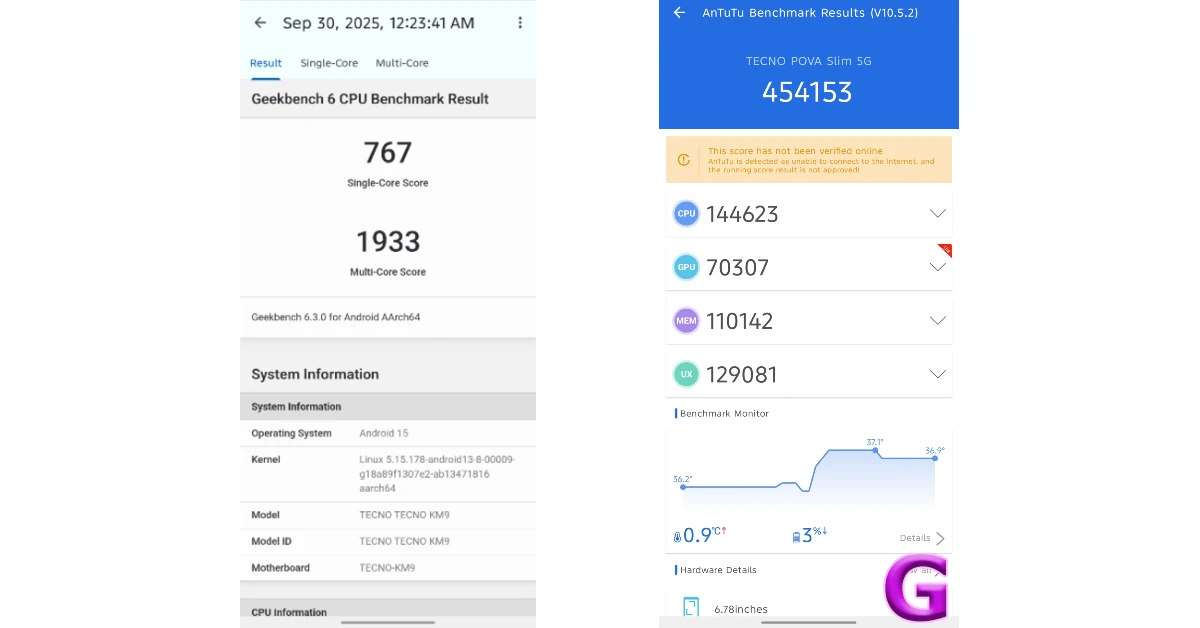Viewport: 1200px width, 628px height.
Task: Tap the GPU score icon
Action: click(686, 267)
